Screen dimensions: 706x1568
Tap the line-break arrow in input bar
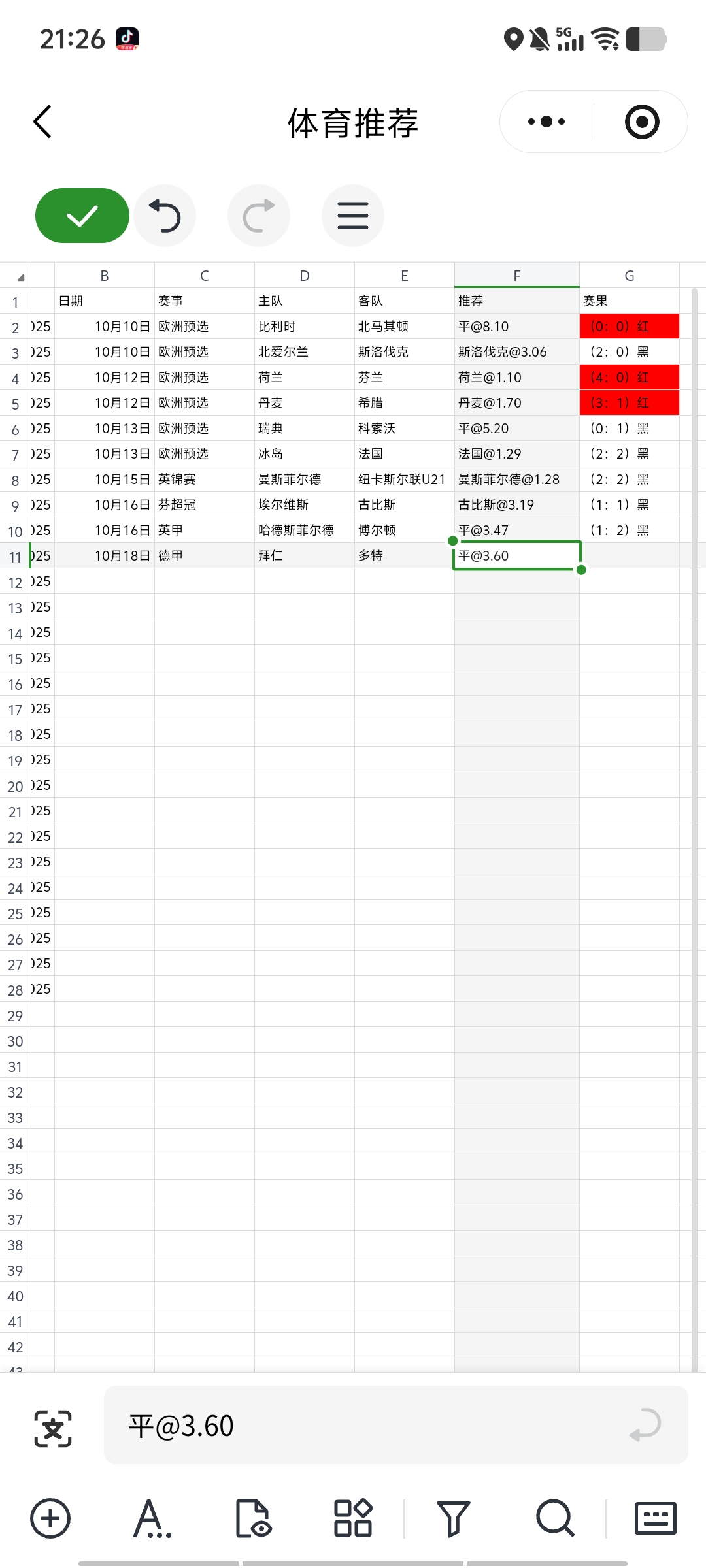[645, 1426]
